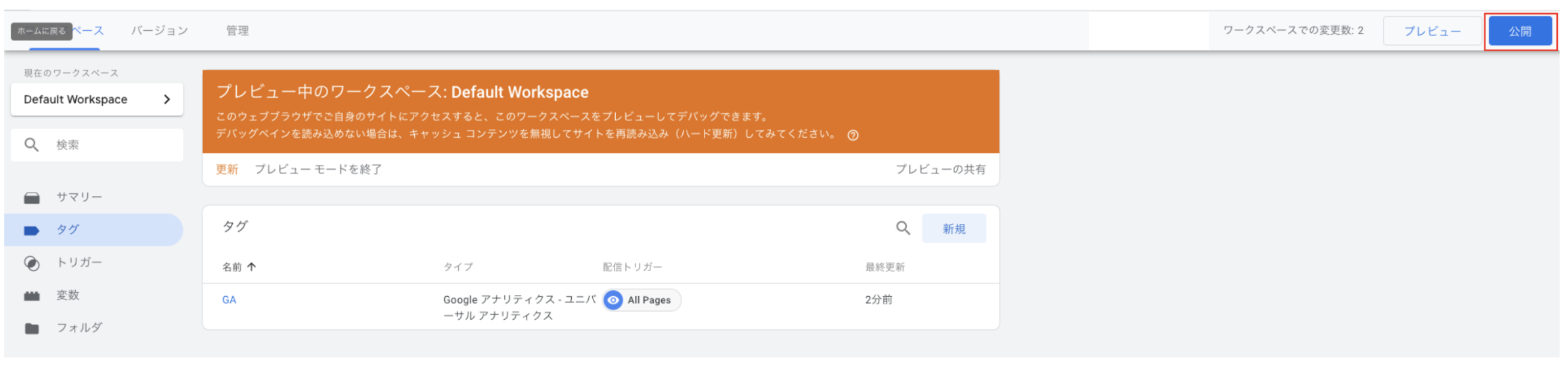Click プレビュー モードを終了 to exit preview

click(317, 170)
